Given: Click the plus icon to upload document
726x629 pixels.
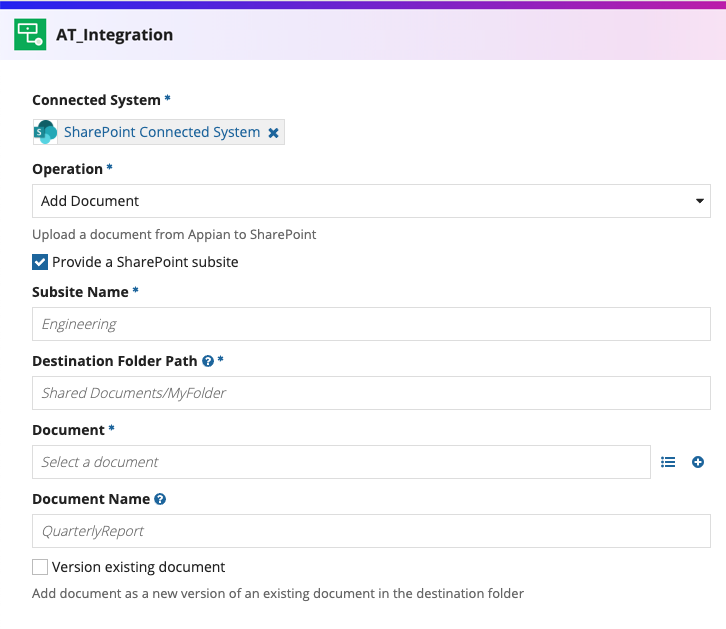Looking at the screenshot, I should tap(698, 462).
